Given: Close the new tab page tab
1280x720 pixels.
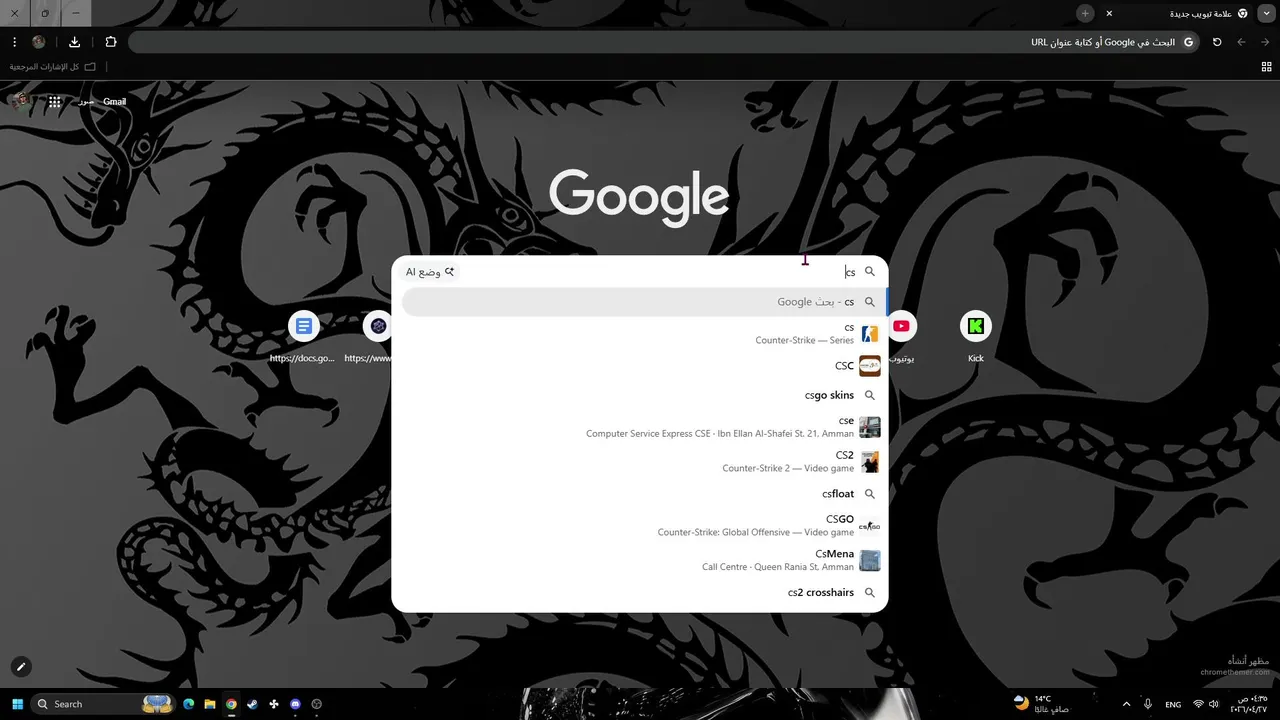Looking at the screenshot, I should pos(1109,13).
